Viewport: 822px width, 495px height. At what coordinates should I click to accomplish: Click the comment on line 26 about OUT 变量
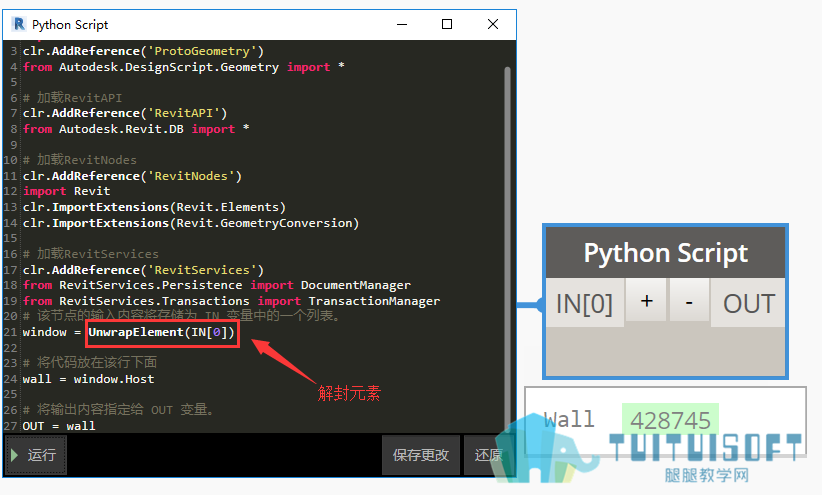pos(118,410)
